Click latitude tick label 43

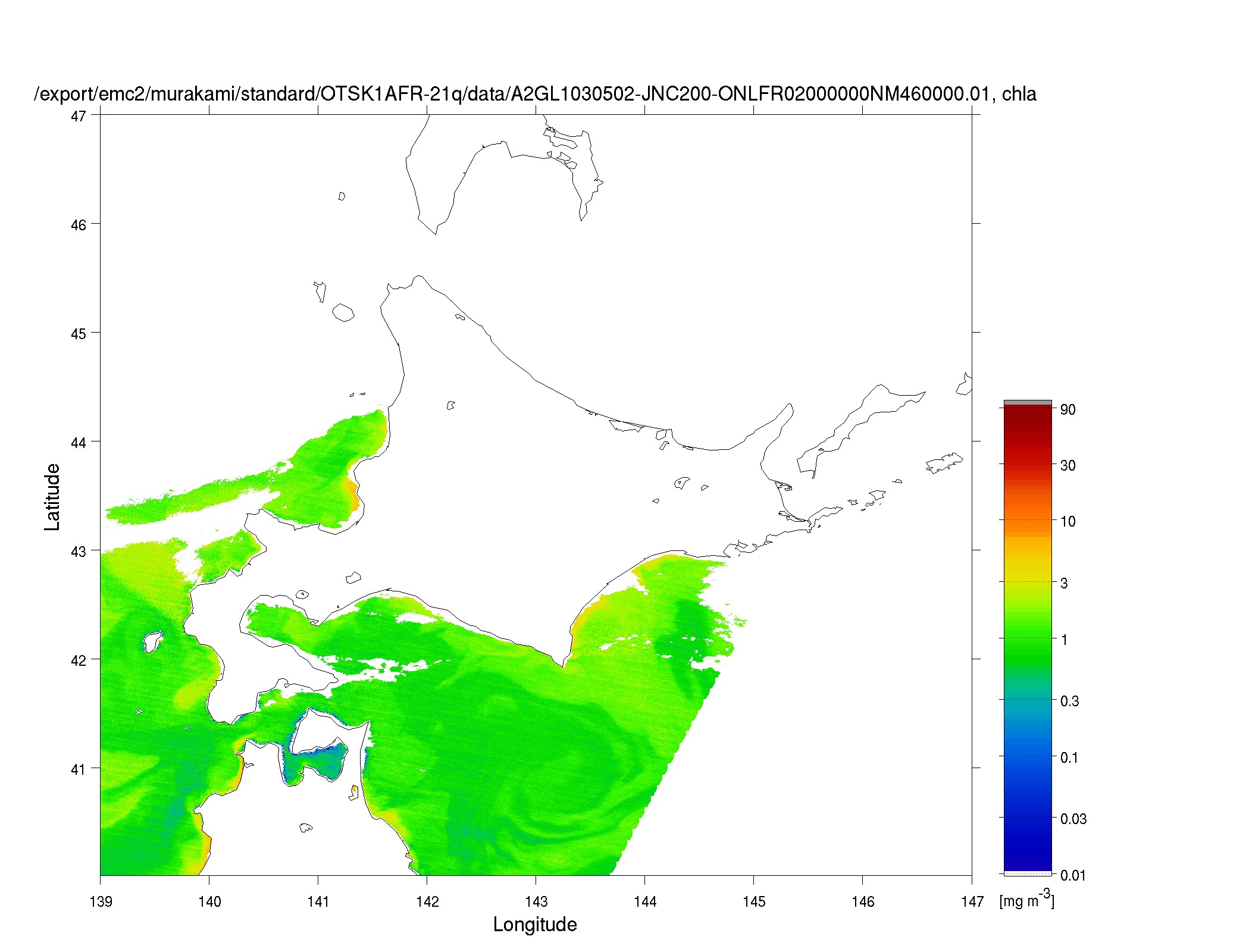pyautogui.click(x=78, y=552)
